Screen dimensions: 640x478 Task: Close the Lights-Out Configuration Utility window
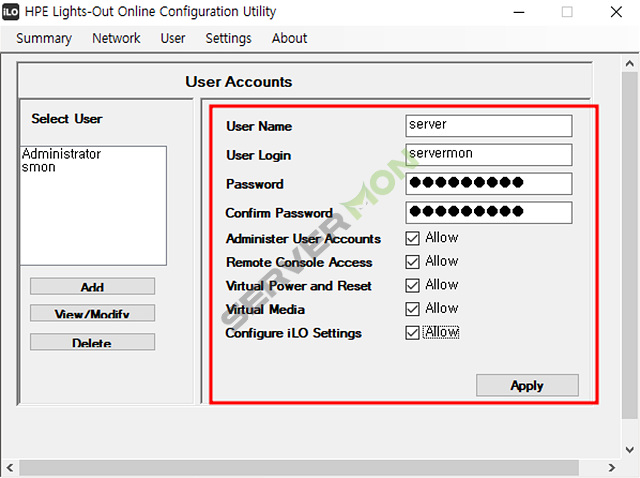[616, 12]
